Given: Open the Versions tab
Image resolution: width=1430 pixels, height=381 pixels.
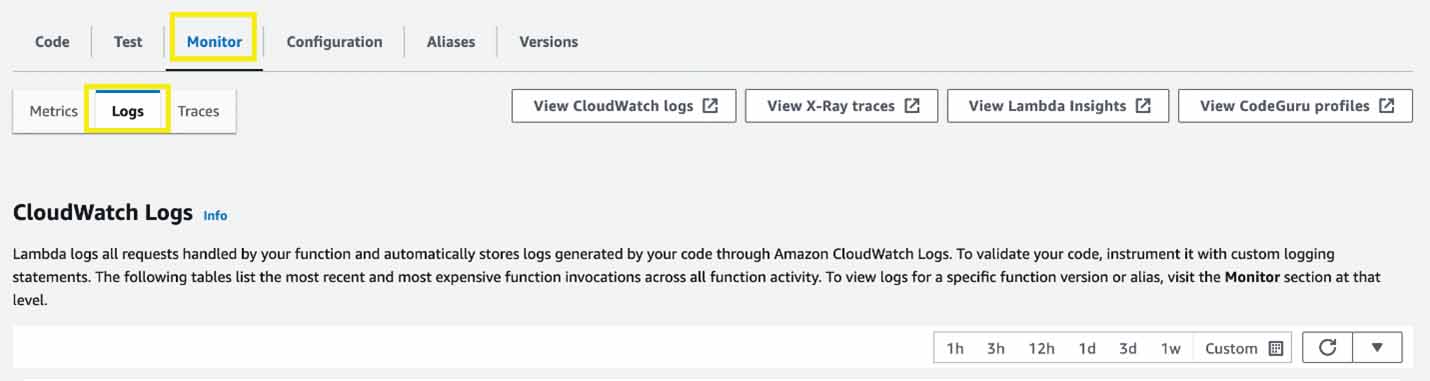Looking at the screenshot, I should tap(548, 42).
